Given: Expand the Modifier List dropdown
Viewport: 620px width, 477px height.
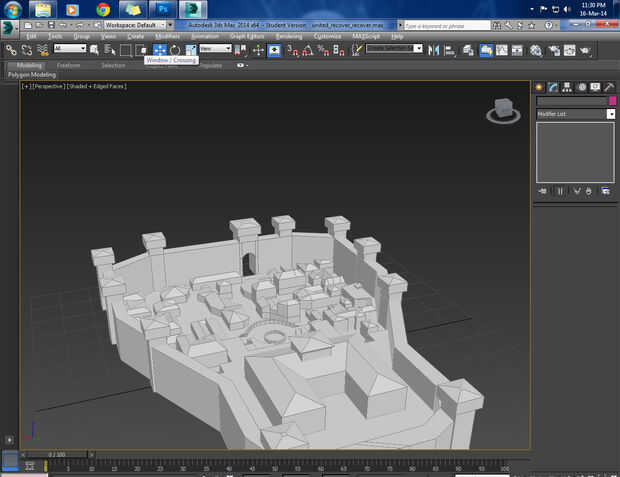Looking at the screenshot, I should pos(611,114).
